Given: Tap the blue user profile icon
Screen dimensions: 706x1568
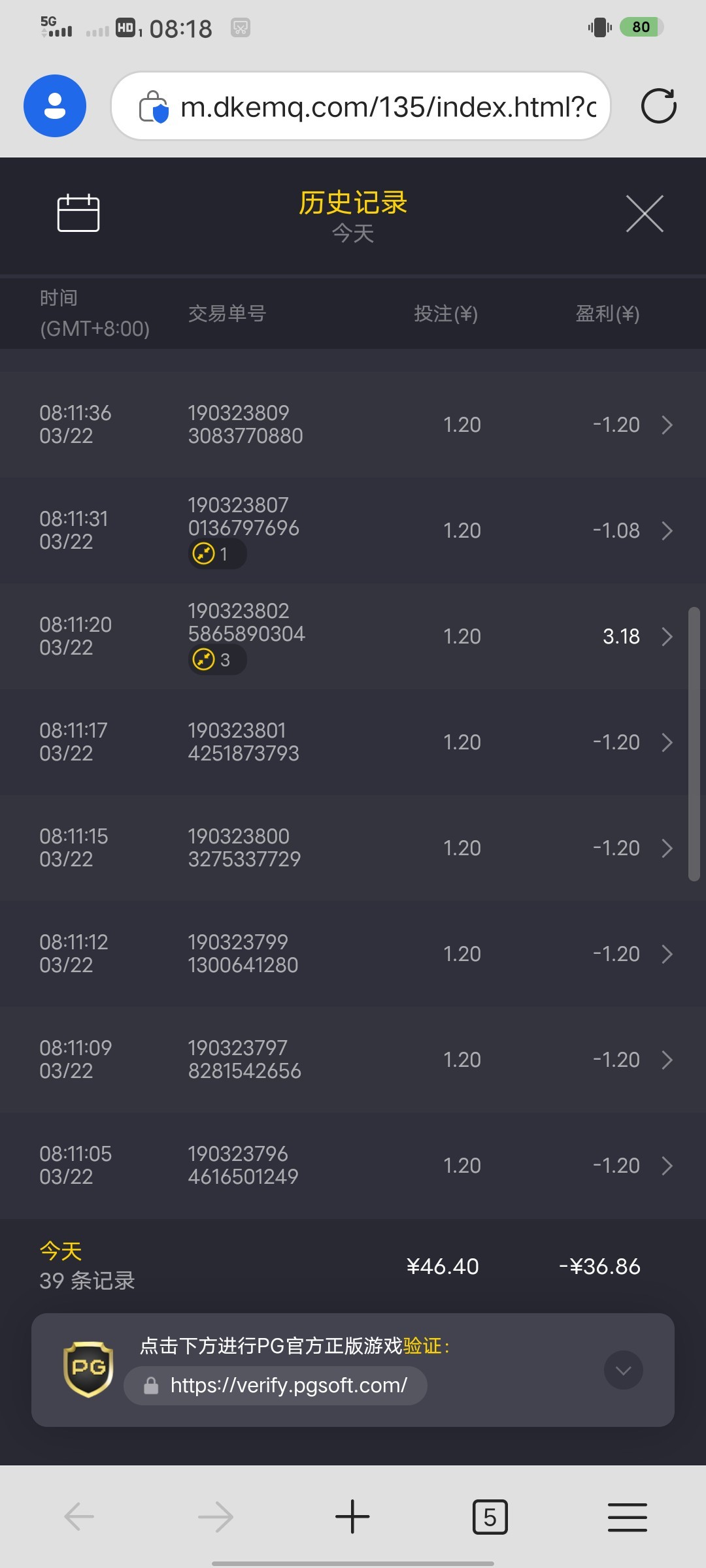Looking at the screenshot, I should (55, 106).
